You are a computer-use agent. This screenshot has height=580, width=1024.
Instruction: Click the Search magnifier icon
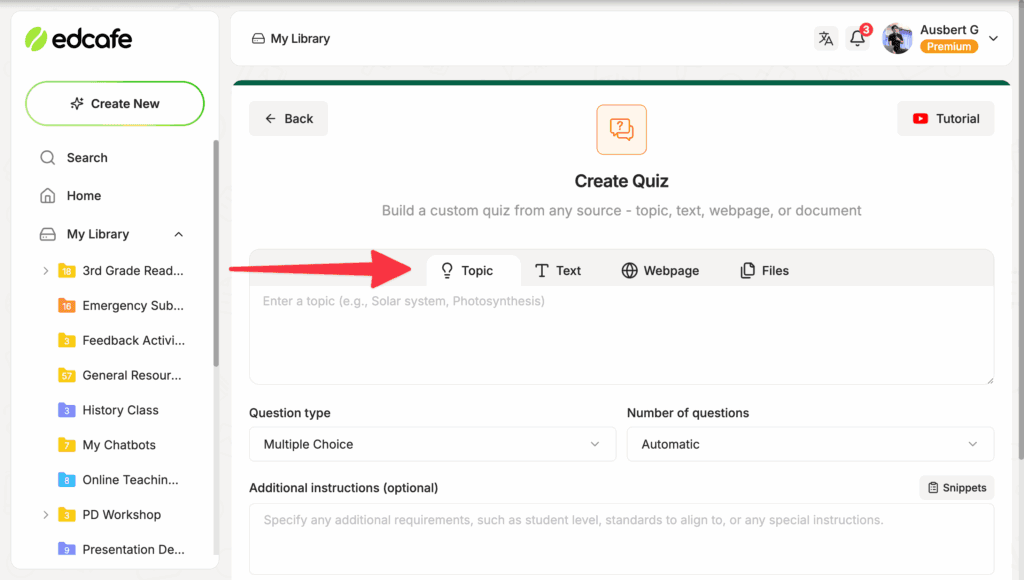(47, 158)
